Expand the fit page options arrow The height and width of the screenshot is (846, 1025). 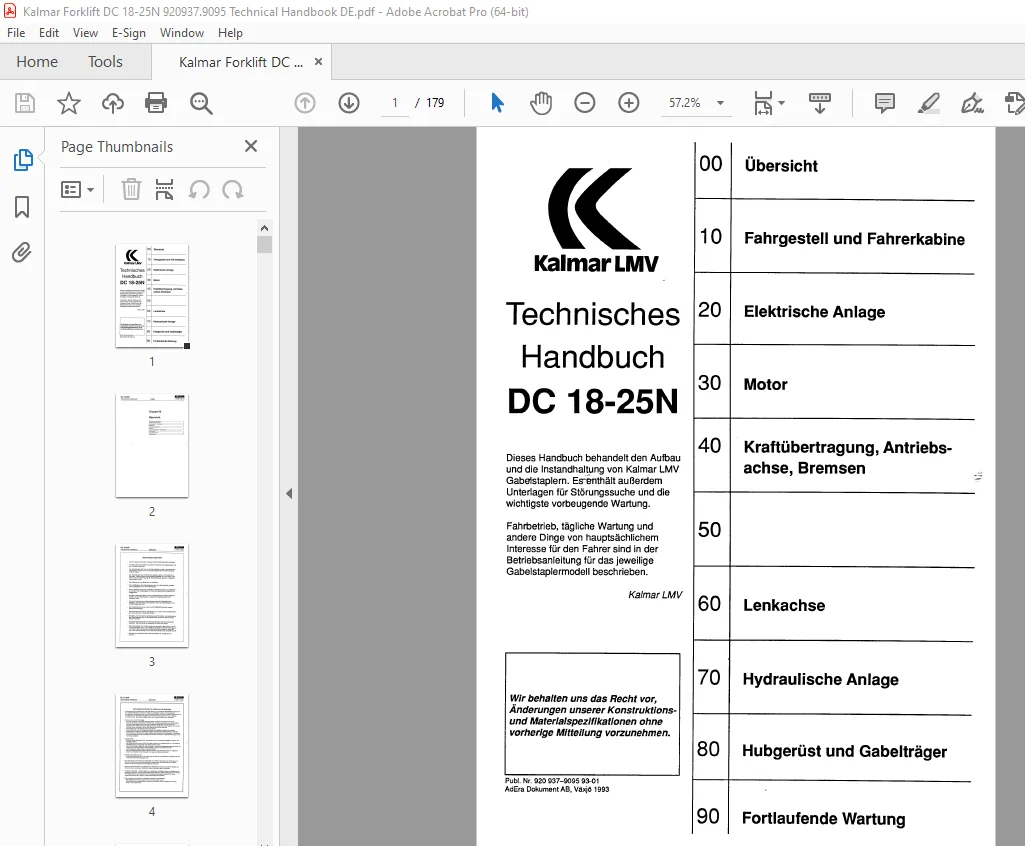(x=782, y=103)
